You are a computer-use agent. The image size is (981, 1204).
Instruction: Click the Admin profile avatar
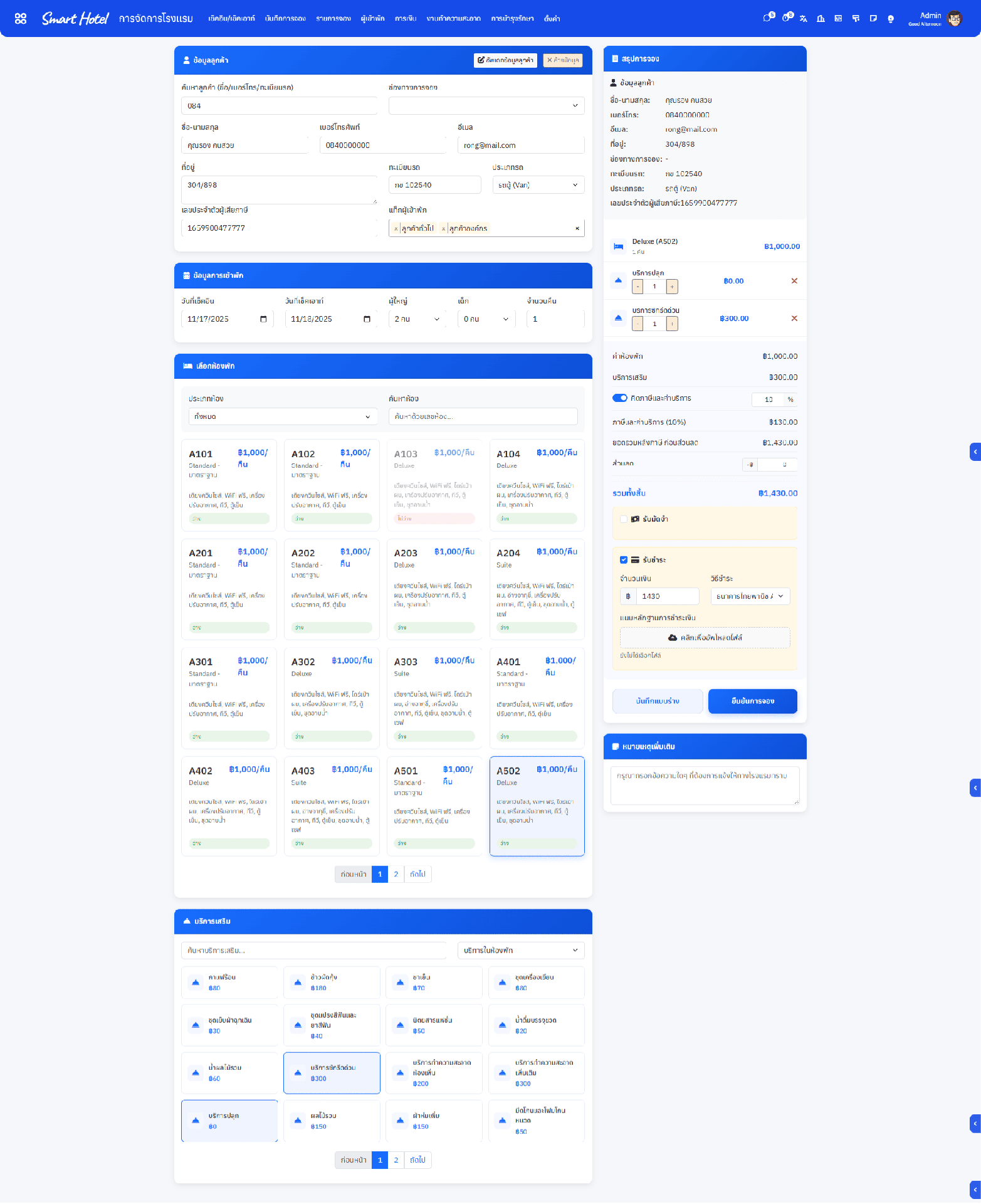pyautogui.click(x=954, y=19)
